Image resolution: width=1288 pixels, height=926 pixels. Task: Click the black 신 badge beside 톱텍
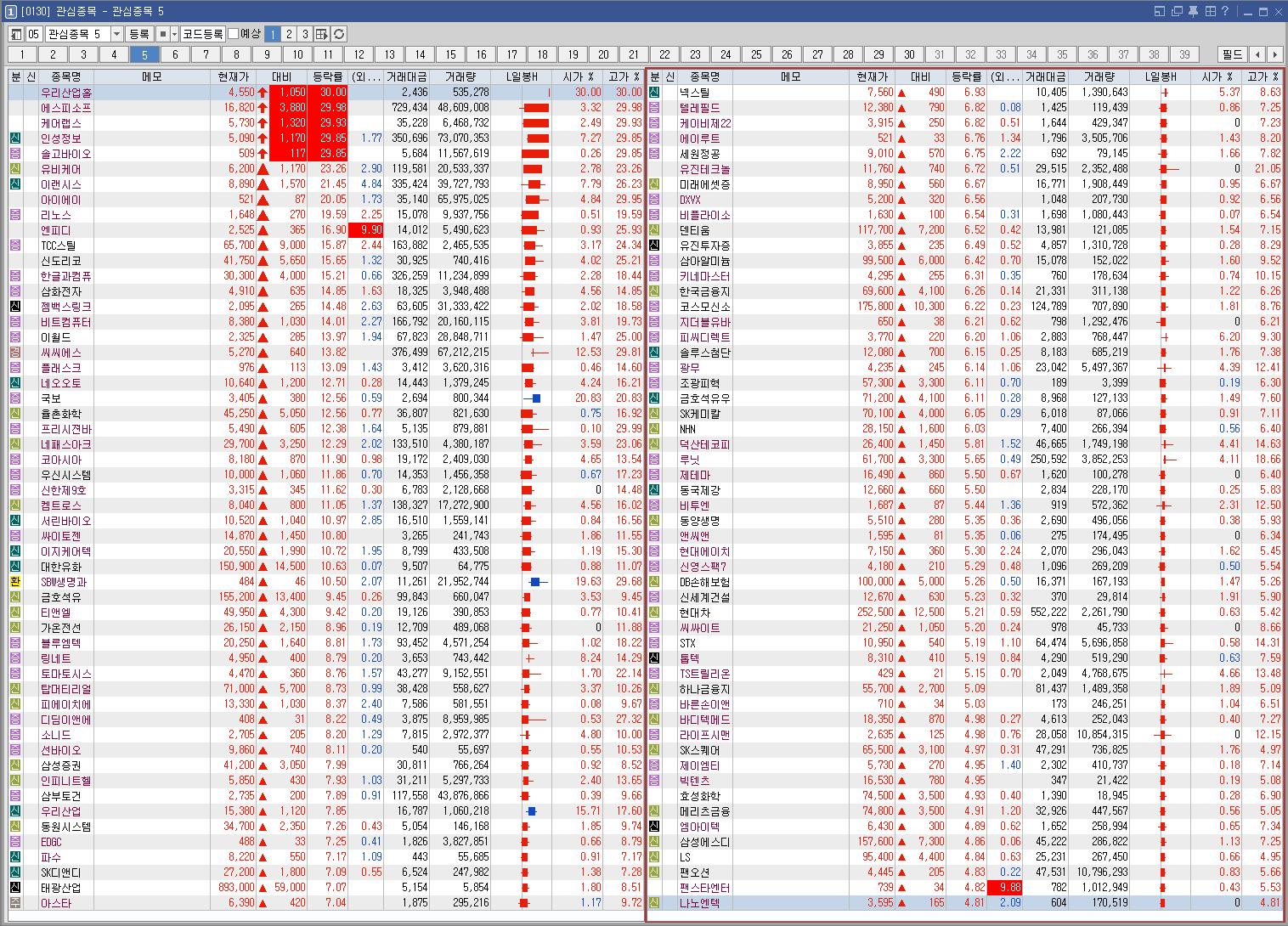pos(654,658)
